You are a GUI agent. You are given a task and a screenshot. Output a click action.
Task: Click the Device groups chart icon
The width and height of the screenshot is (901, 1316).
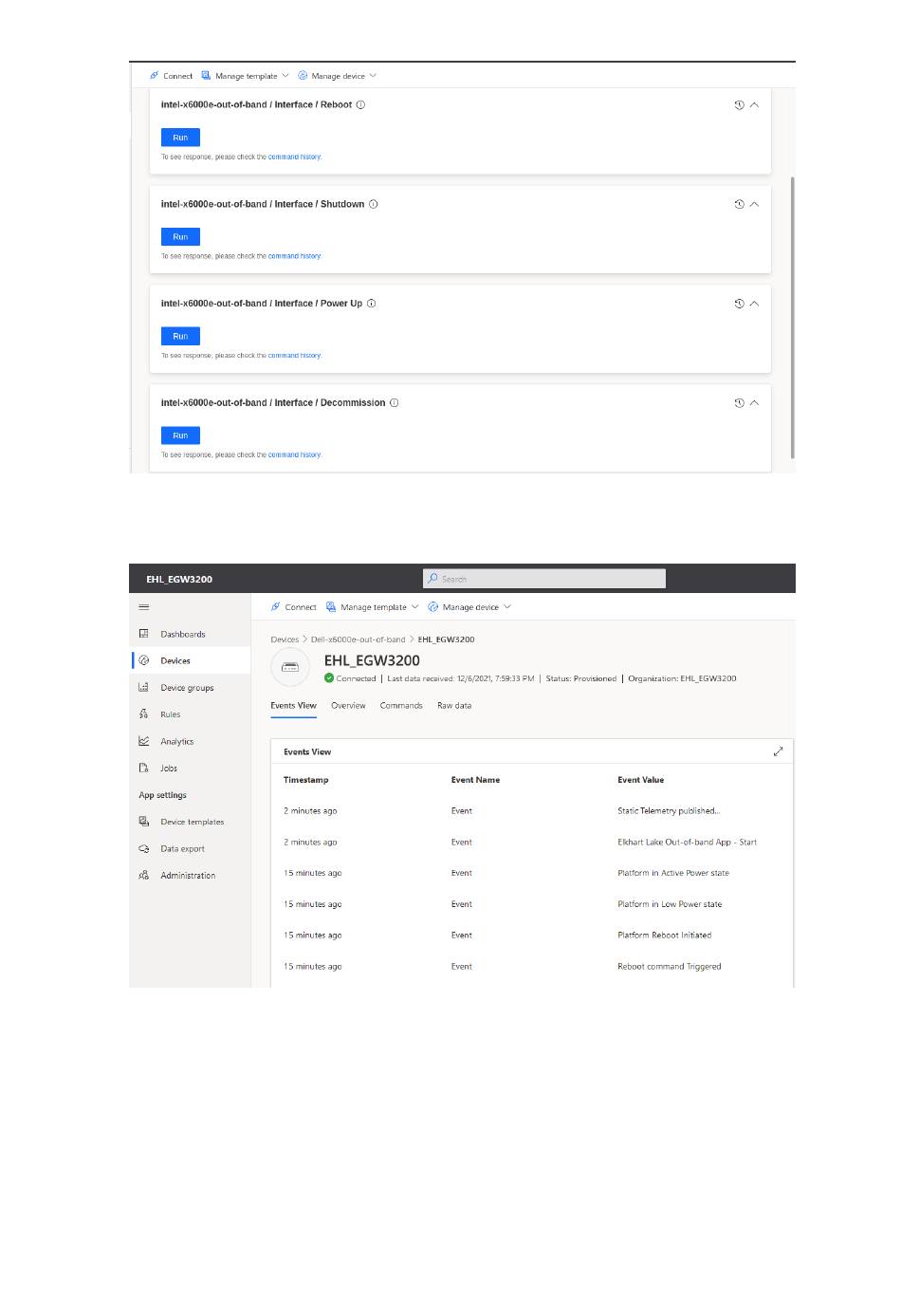[x=144, y=687]
